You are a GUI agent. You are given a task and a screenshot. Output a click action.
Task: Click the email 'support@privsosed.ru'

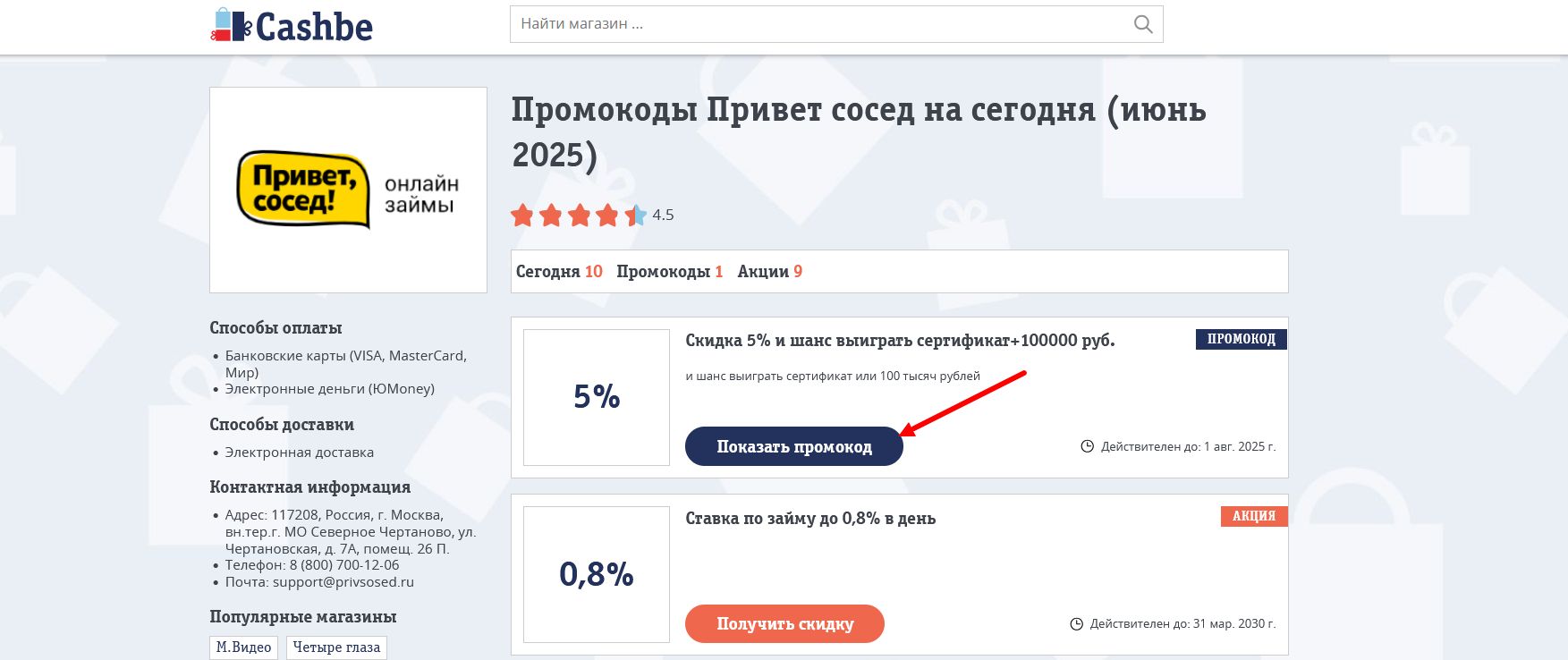pyautogui.click(x=343, y=582)
